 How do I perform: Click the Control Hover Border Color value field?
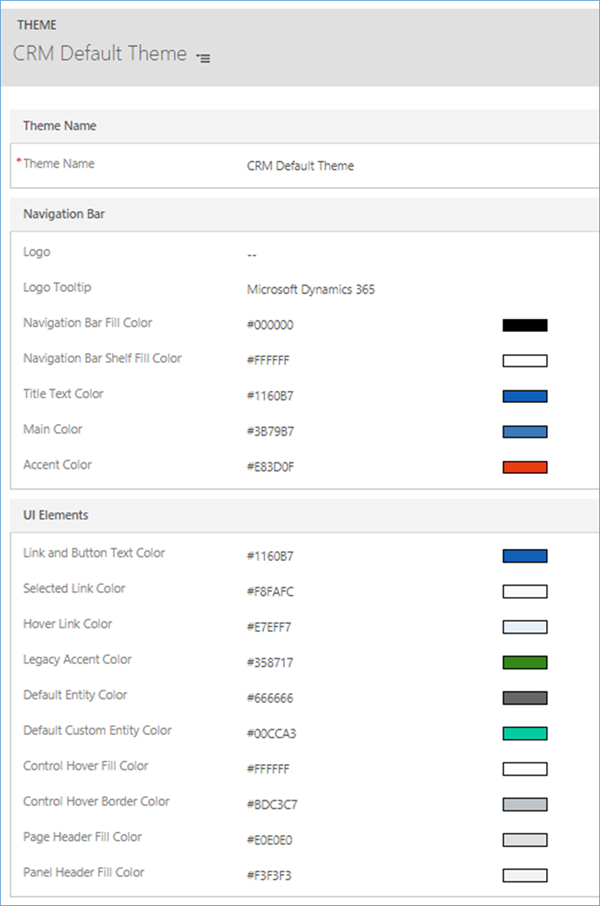(x=271, y=804)
